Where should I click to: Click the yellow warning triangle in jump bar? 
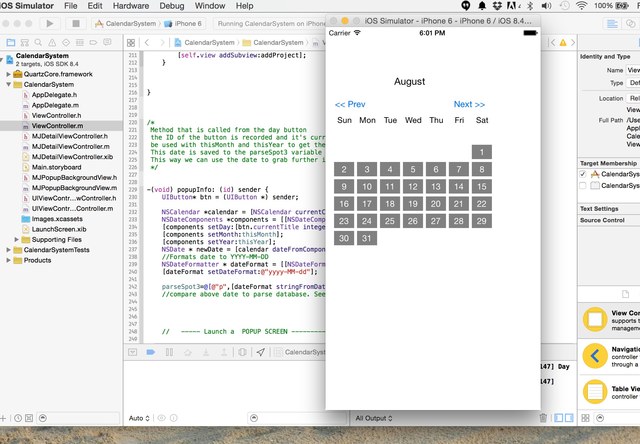[563, 42]
